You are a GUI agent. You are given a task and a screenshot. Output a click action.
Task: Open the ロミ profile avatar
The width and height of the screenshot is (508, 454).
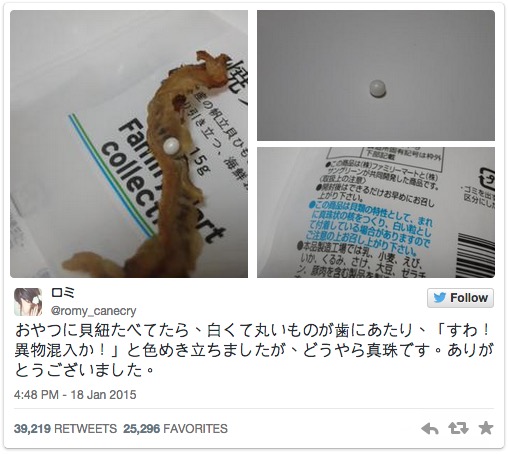(28, 302)
